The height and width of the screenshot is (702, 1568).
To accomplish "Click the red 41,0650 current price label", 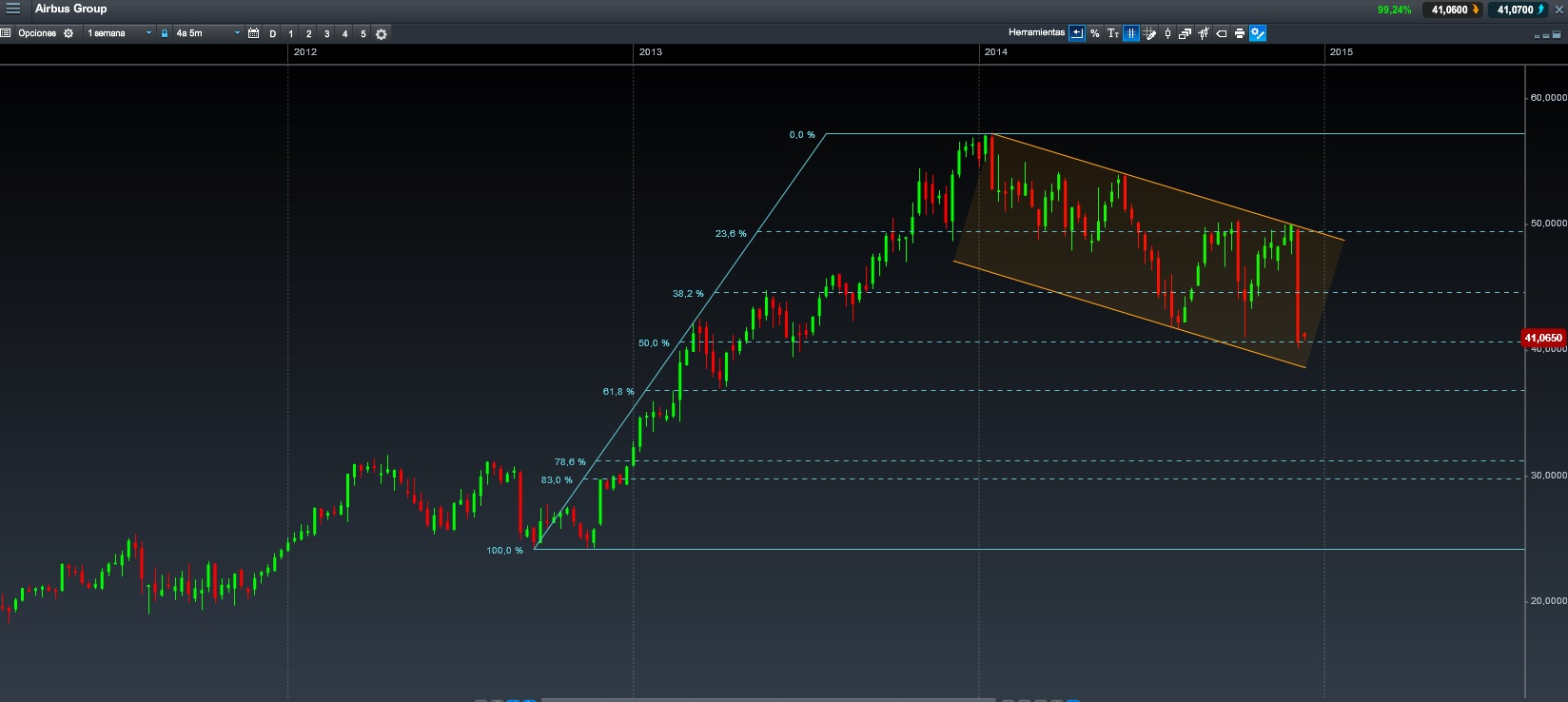I will (x=1543, y=338).
